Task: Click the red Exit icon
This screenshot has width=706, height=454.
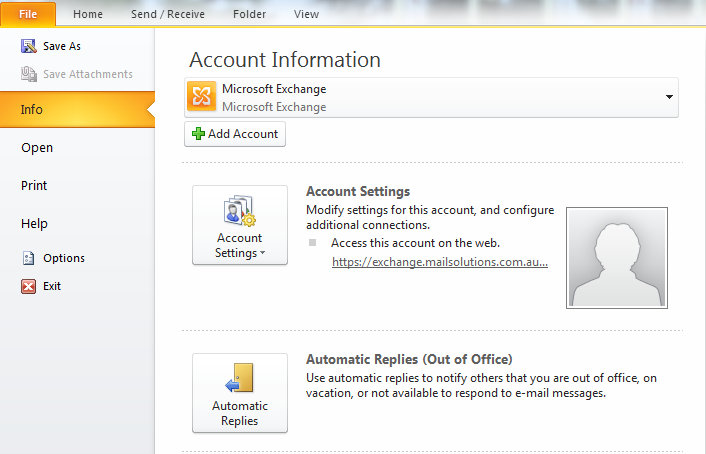Action: click(x=28, y=286)
